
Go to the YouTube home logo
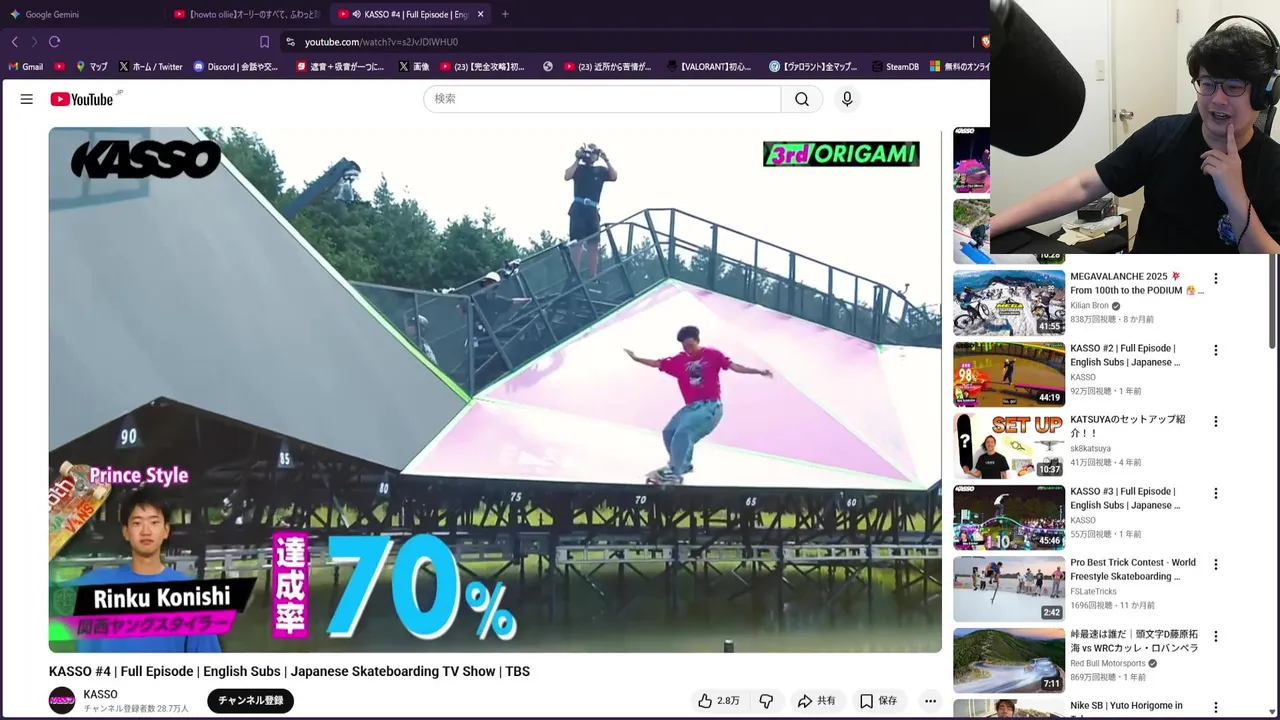point(82,99)
